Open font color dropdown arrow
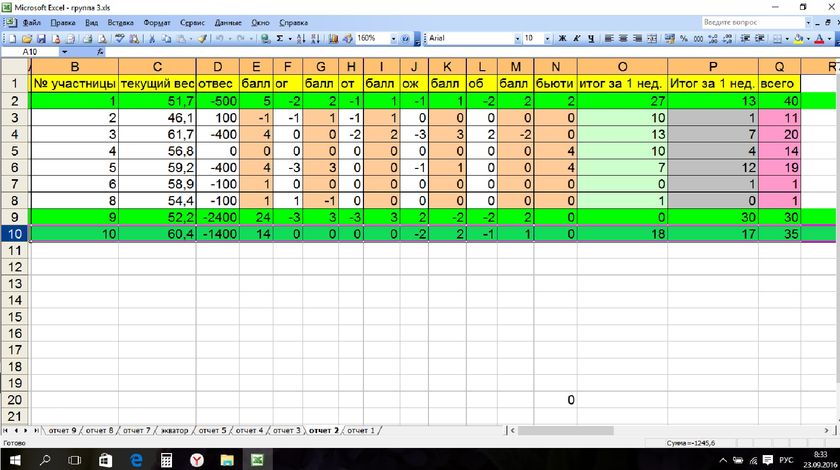 click(x=829, y=39)
